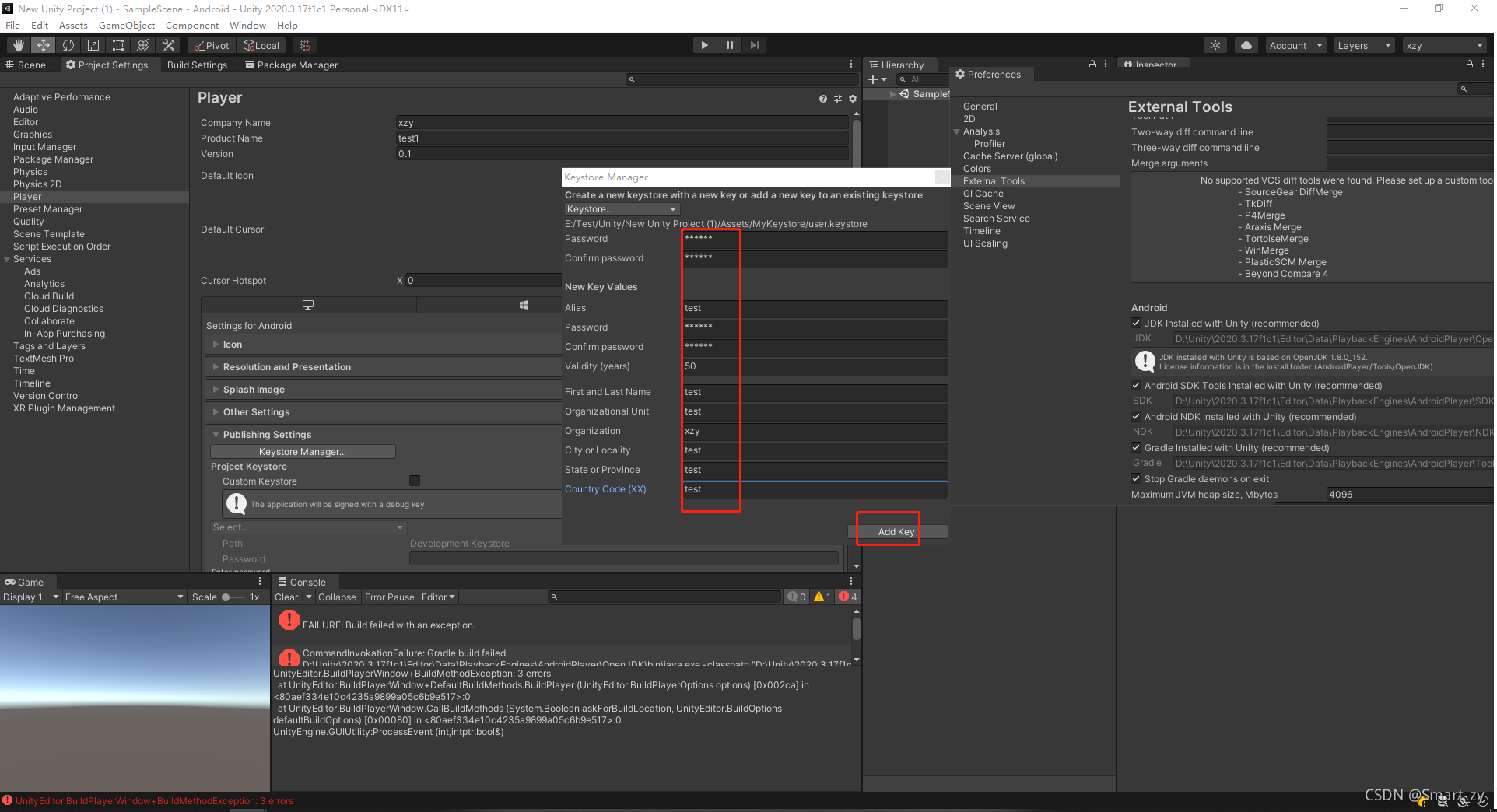This screenshot has height=812, width=1497.
Task: Open the Player settings gear menu
Action: tap(853, 99)
